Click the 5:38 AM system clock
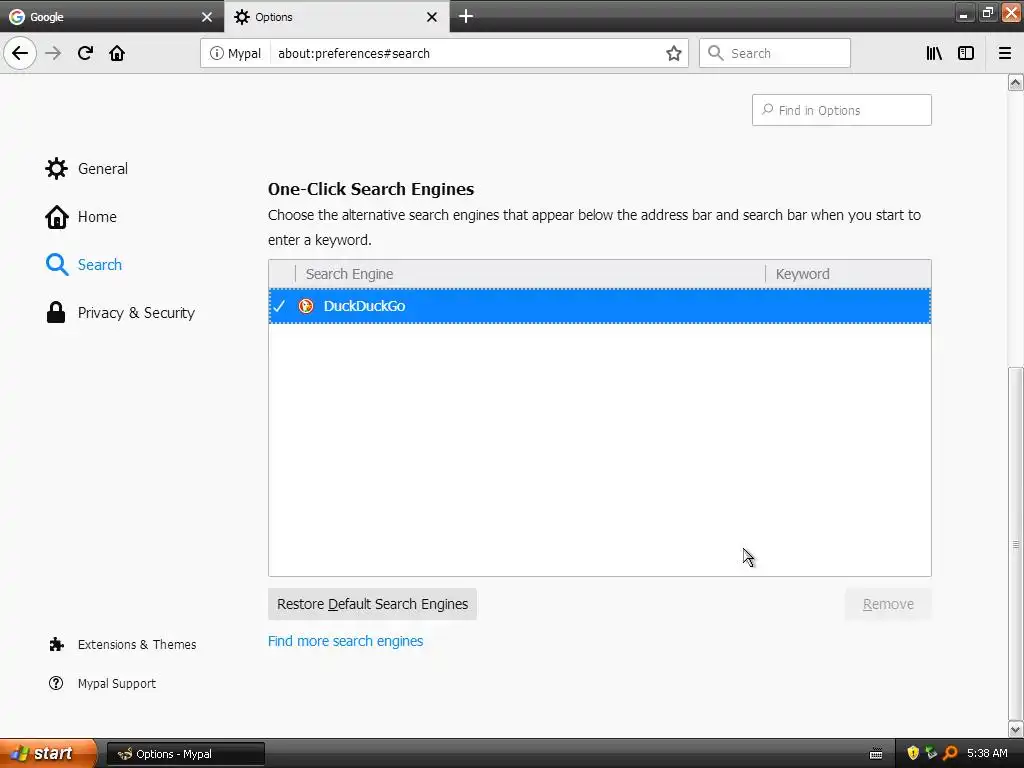 pos(987,754)
